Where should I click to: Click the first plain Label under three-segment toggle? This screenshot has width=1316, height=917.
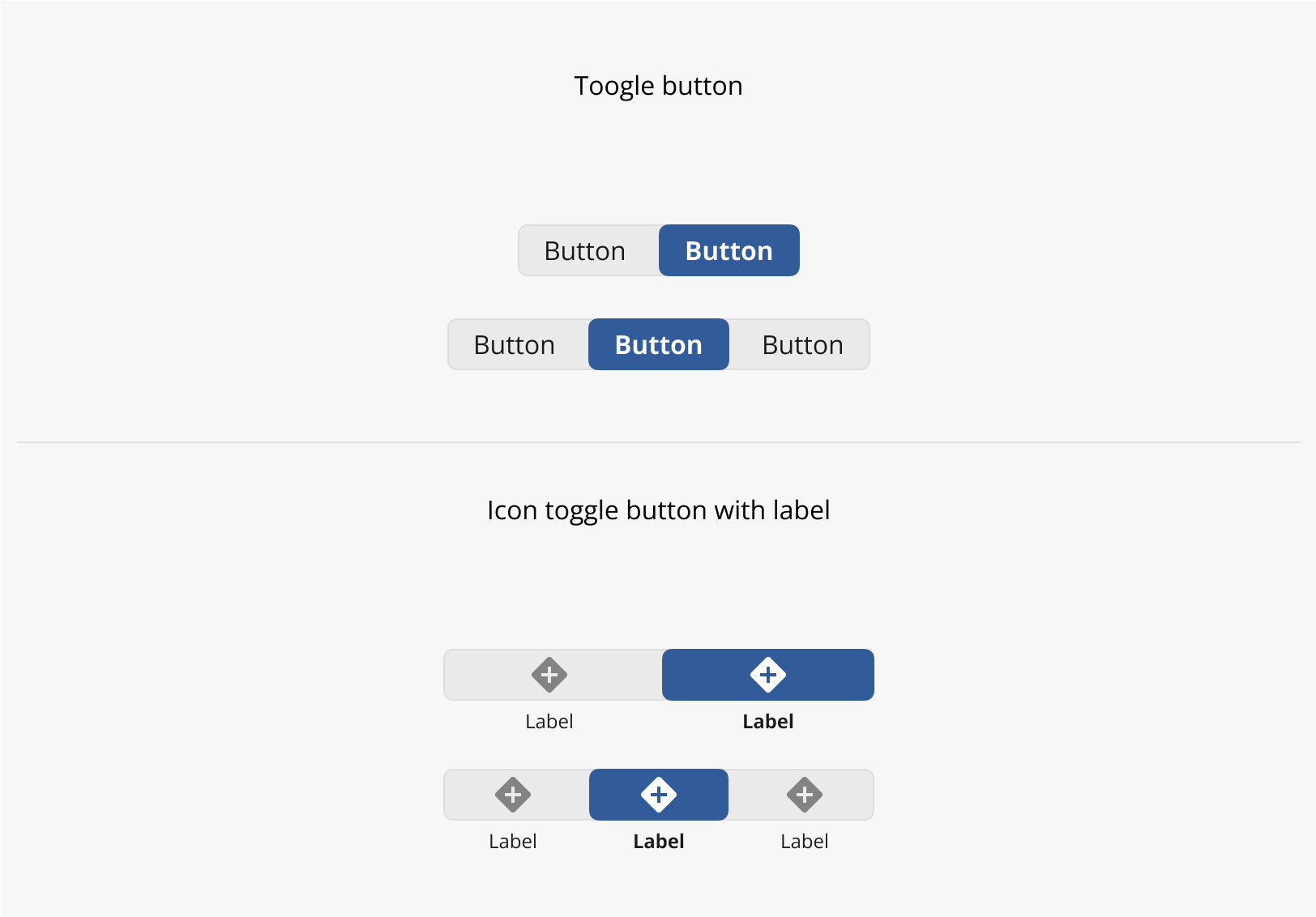(x=513, y=842)
